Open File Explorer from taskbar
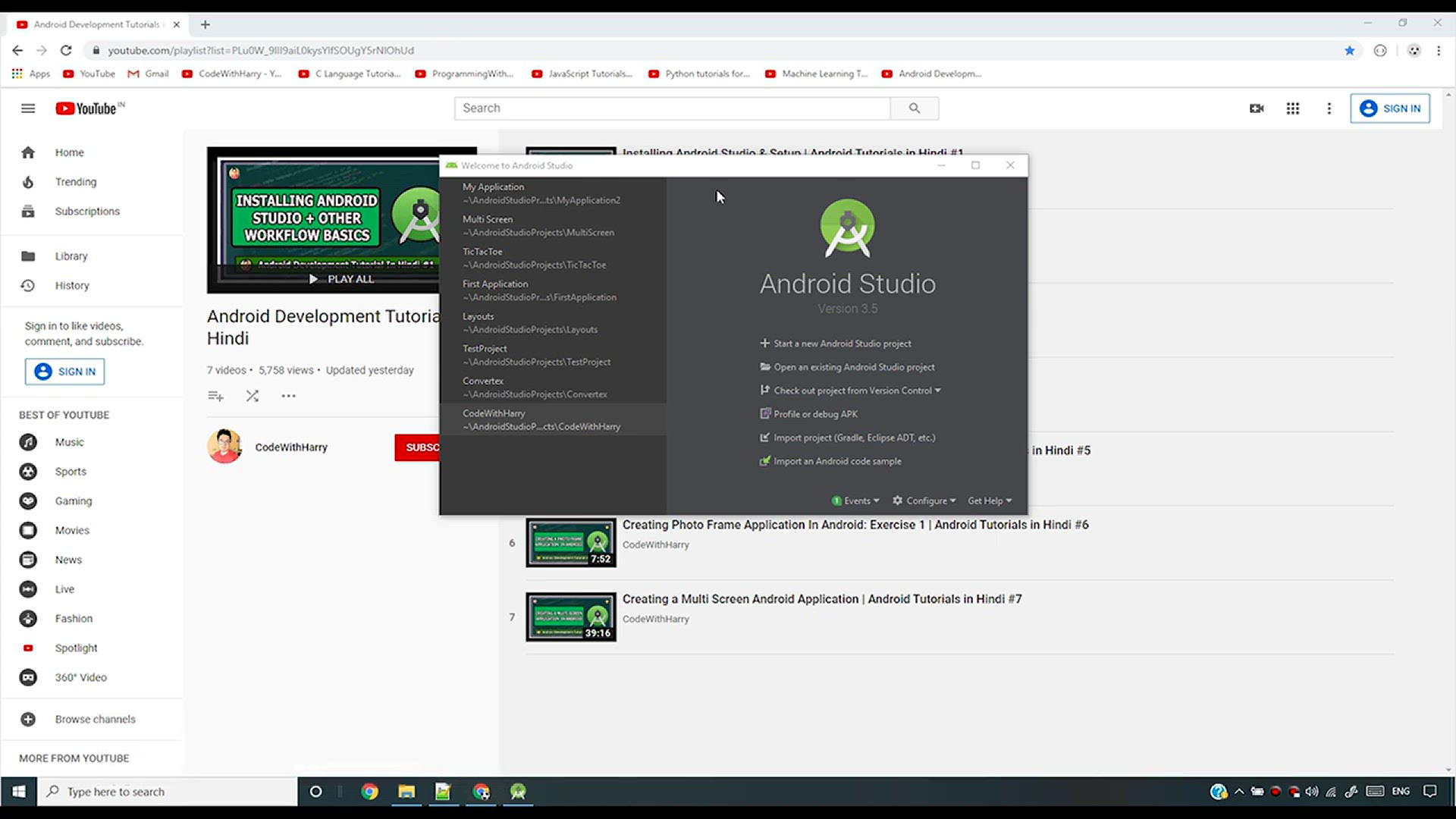 tap(406, 792)
